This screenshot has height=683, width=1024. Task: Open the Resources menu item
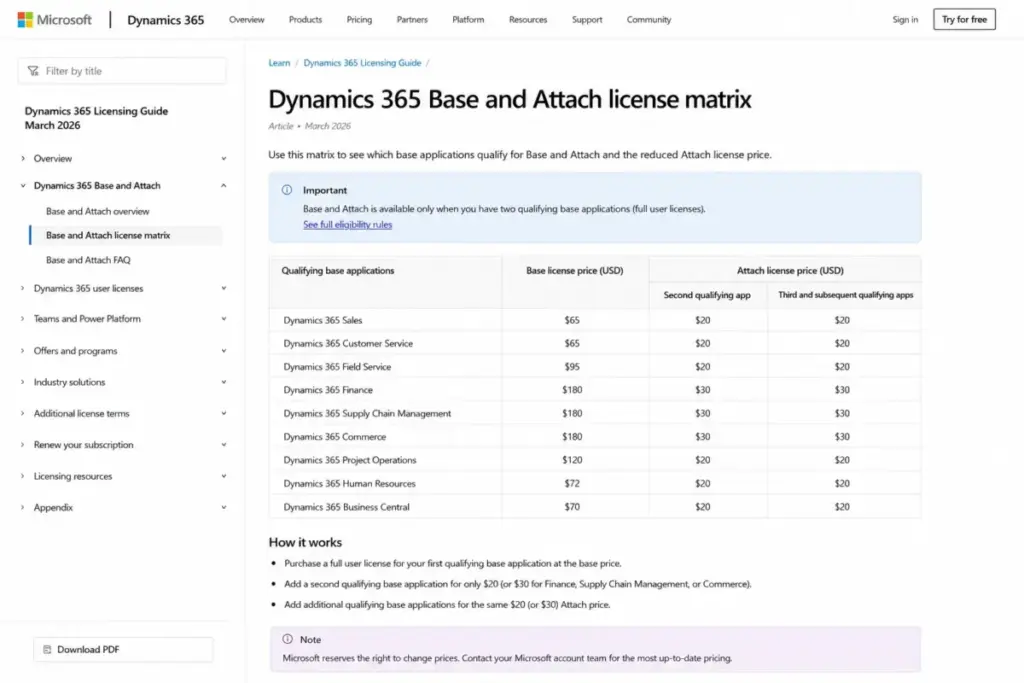click(x=528, y=20)
